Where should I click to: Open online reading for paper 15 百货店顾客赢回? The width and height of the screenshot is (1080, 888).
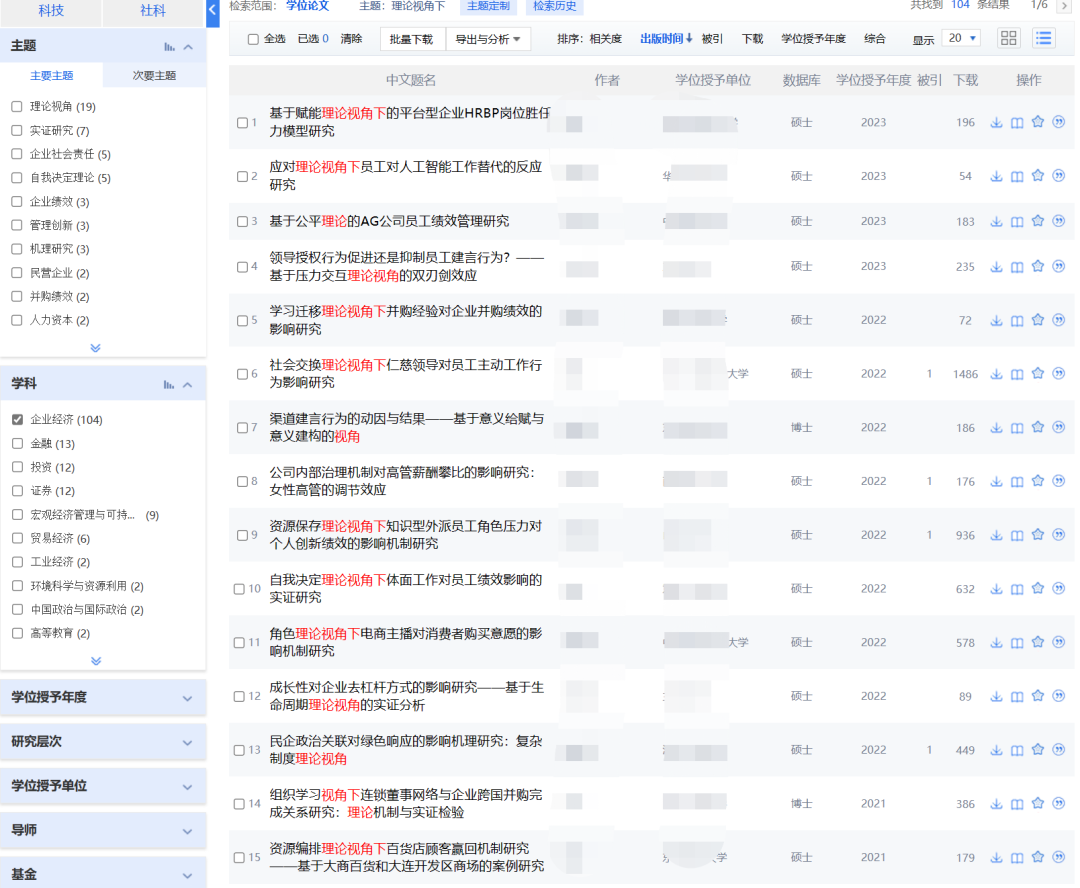click(x=1017, y=858)
